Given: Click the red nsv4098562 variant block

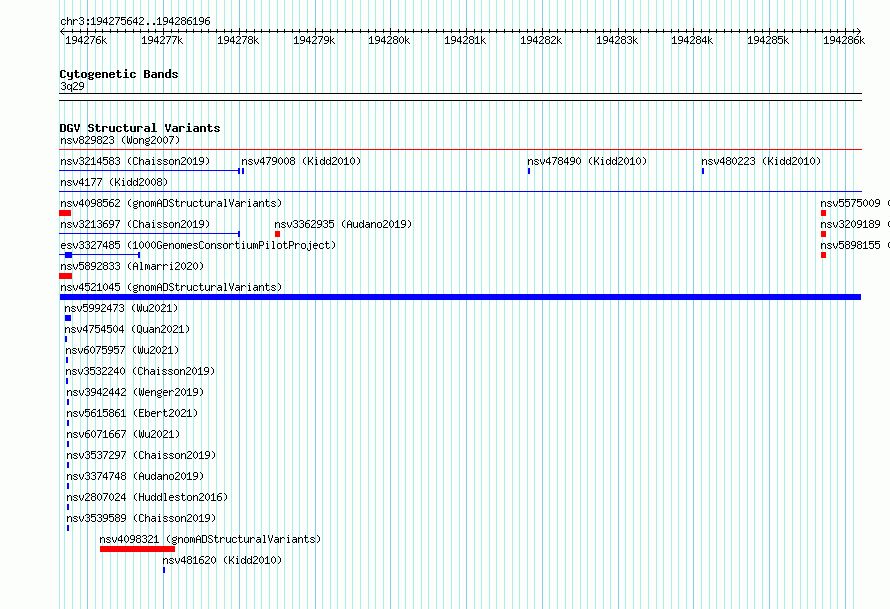Looking at the screenshot, I should tap(65, 213).
